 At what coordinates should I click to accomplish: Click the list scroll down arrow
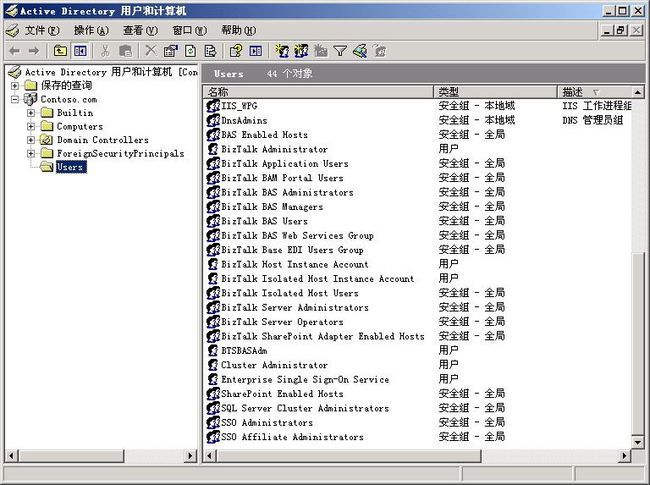click(638, 442)
